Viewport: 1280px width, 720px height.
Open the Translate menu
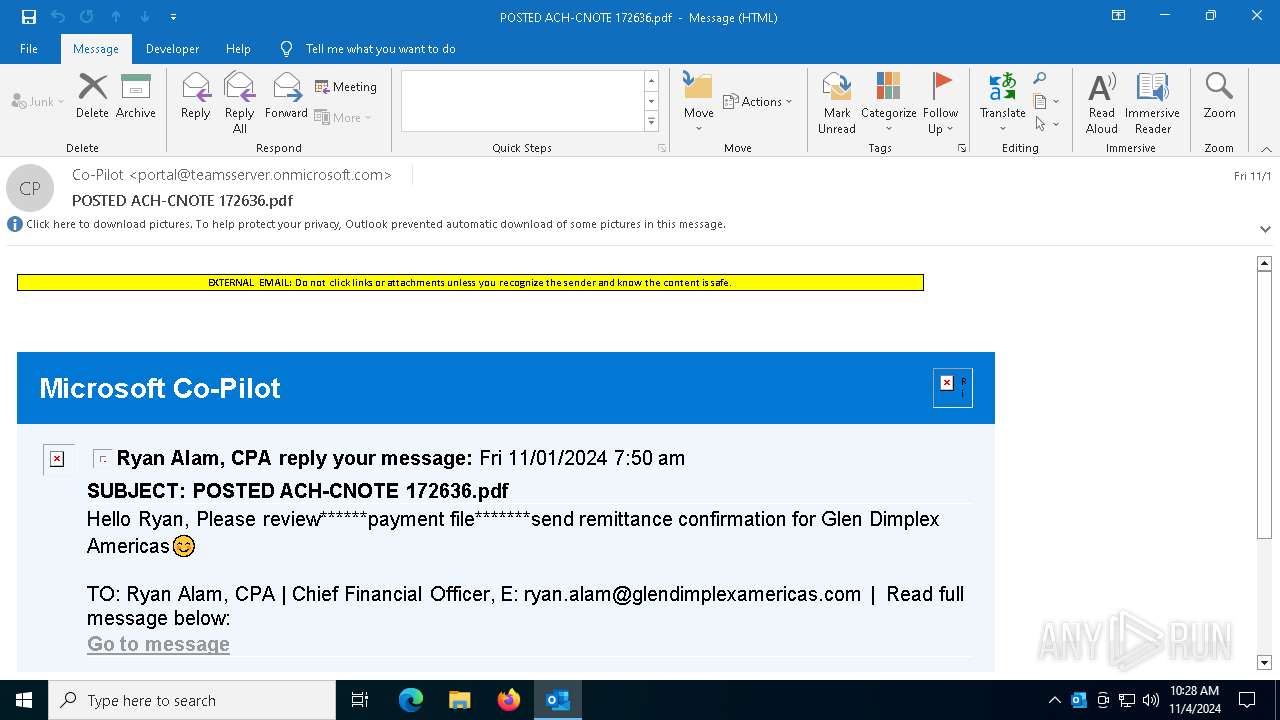[x=1002, y=103]
